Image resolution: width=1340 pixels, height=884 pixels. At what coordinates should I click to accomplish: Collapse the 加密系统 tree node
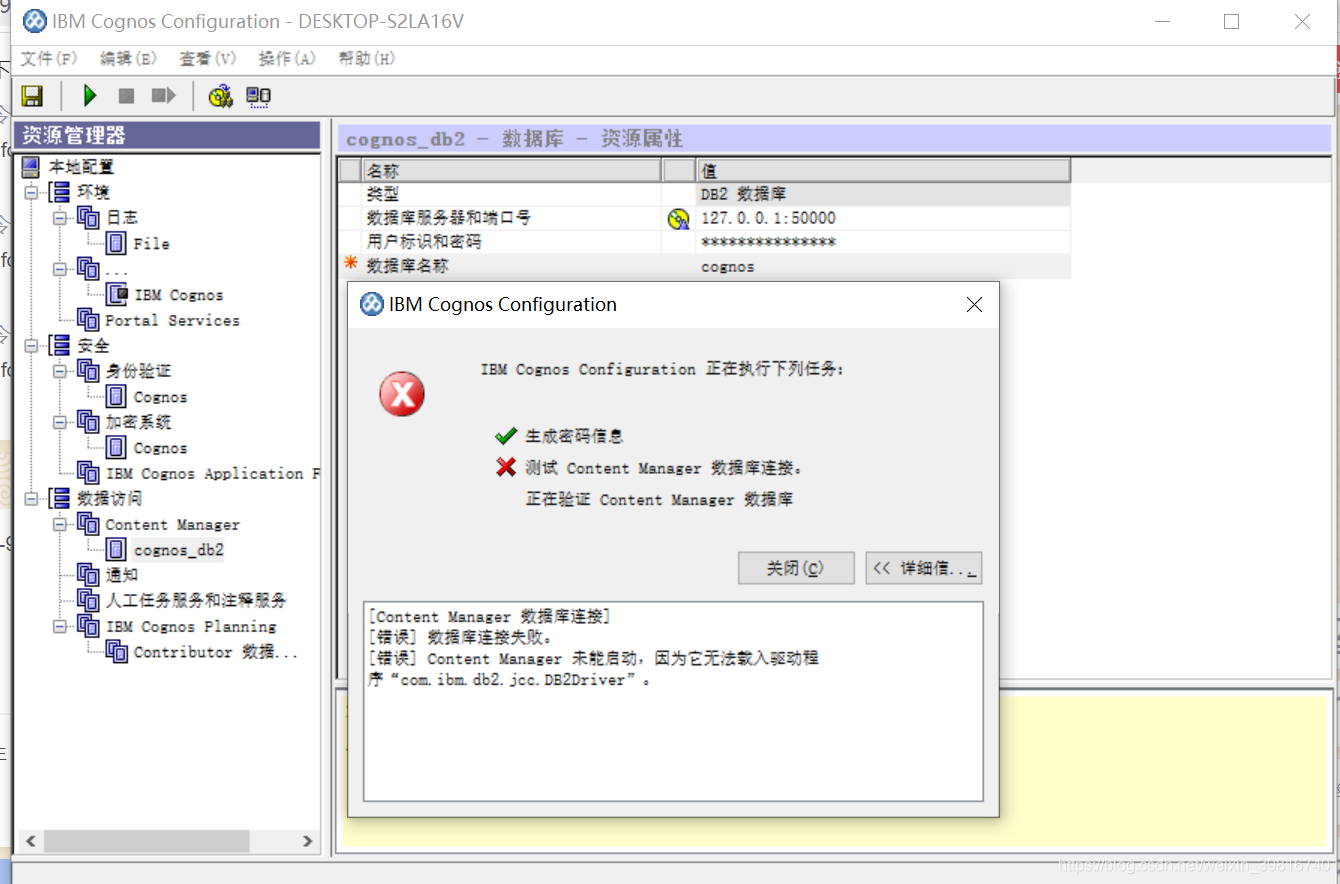[x=59, y=422]
